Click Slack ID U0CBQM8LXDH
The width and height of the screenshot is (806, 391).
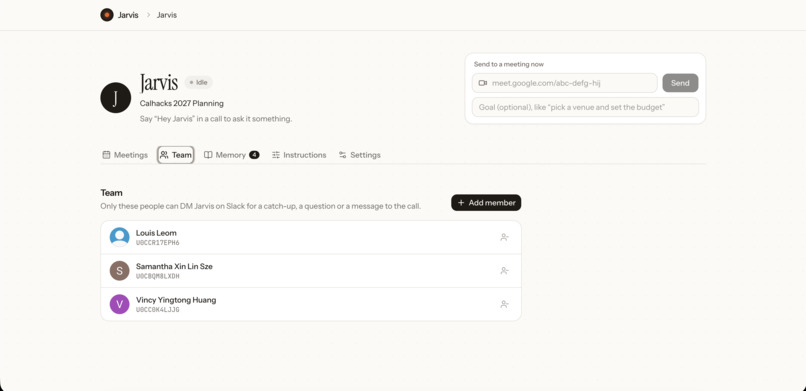[157, 276]
